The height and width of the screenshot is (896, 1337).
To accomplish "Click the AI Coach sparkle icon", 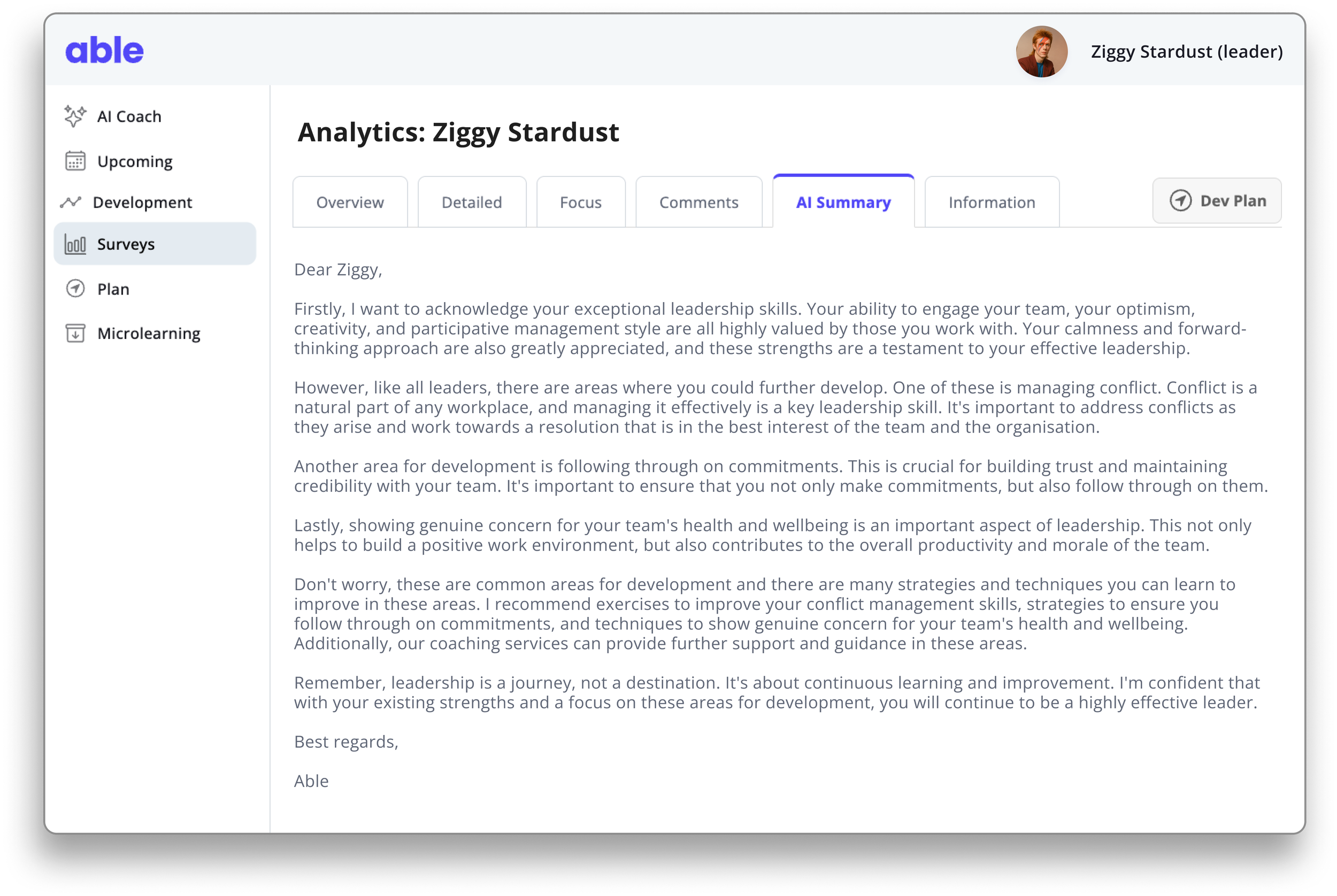I will point(75,116).
